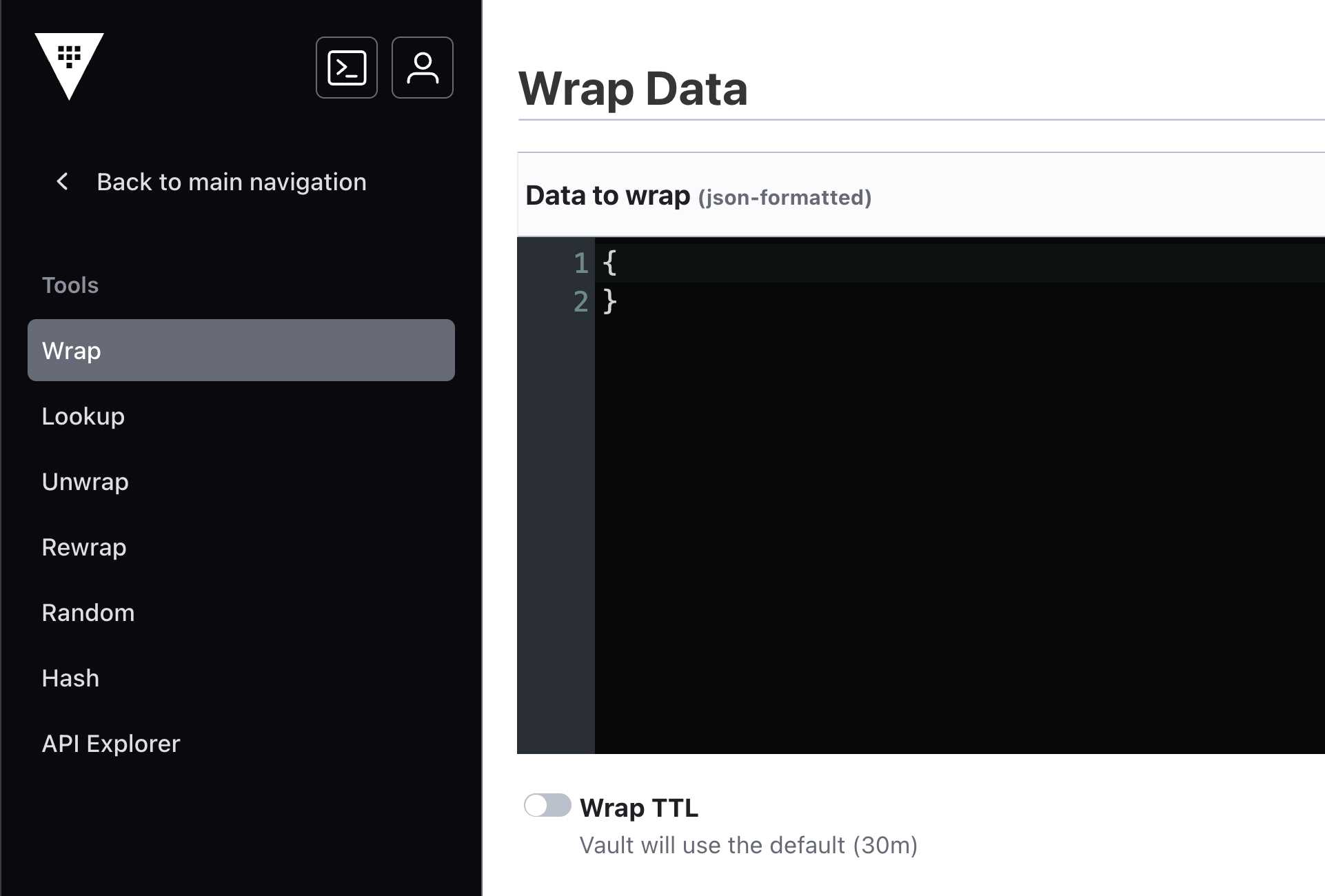Go to the Hash tool
This screenshot has width=1325, height=896.
[x=70, y=678]
